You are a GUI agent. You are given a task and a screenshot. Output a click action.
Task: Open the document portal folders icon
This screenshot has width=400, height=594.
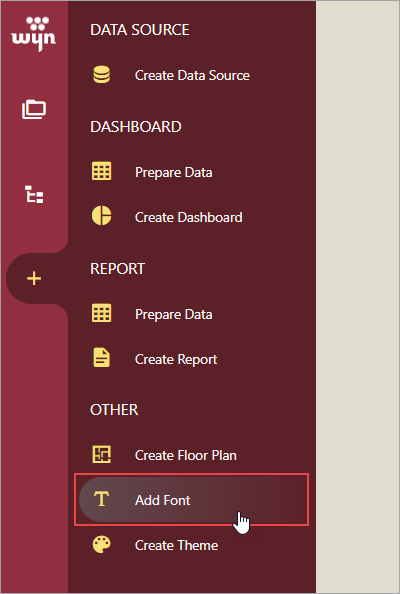34,109
